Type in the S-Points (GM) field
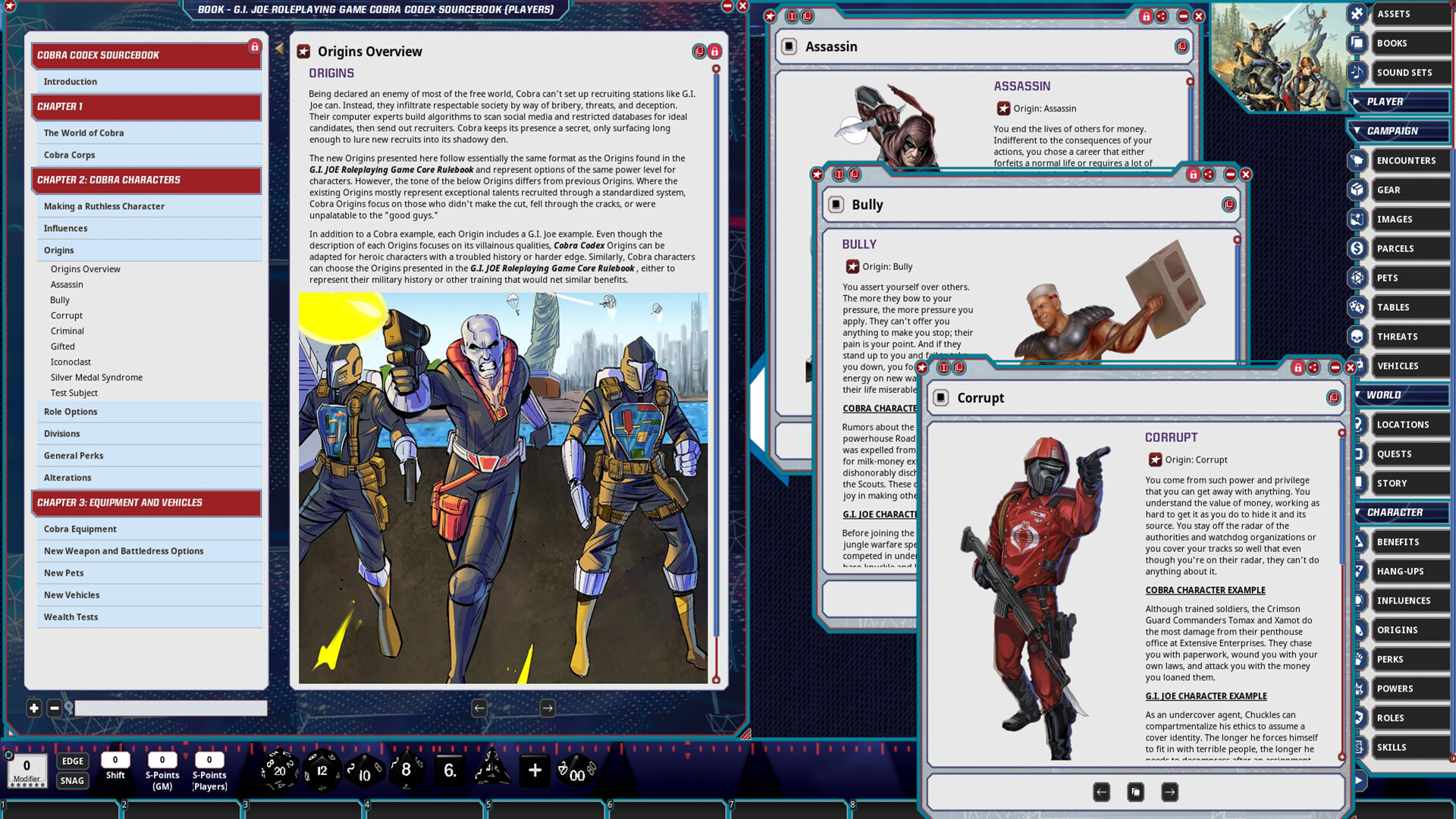The height and width of the screenshot is (819, 1456). point(162,761)
